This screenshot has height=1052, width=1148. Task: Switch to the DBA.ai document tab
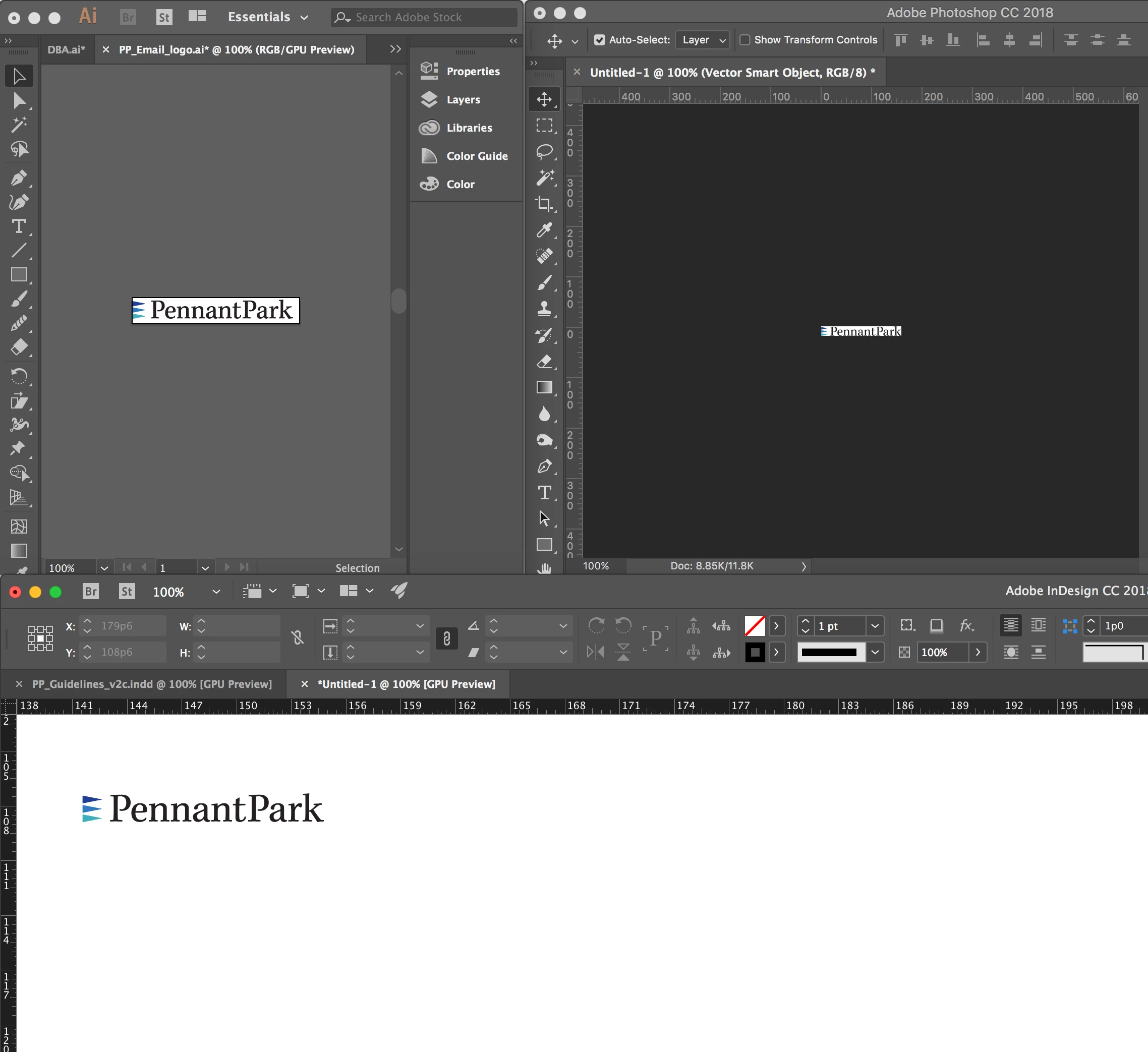point(67,49)
